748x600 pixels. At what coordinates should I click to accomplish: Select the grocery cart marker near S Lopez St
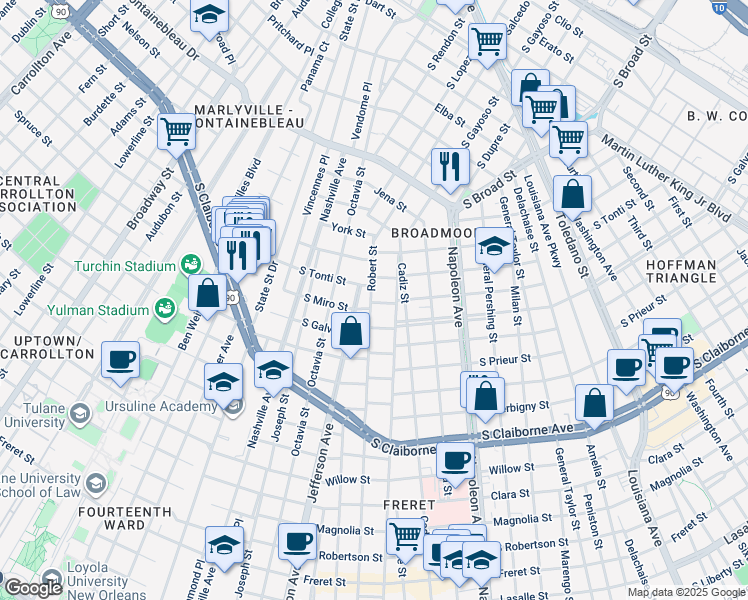(x=487, y=42)
